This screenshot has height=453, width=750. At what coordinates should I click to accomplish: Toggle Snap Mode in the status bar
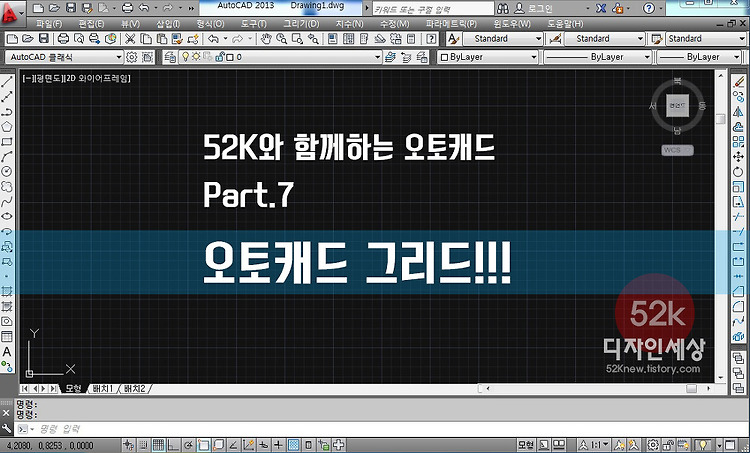(x=143, y=445)
